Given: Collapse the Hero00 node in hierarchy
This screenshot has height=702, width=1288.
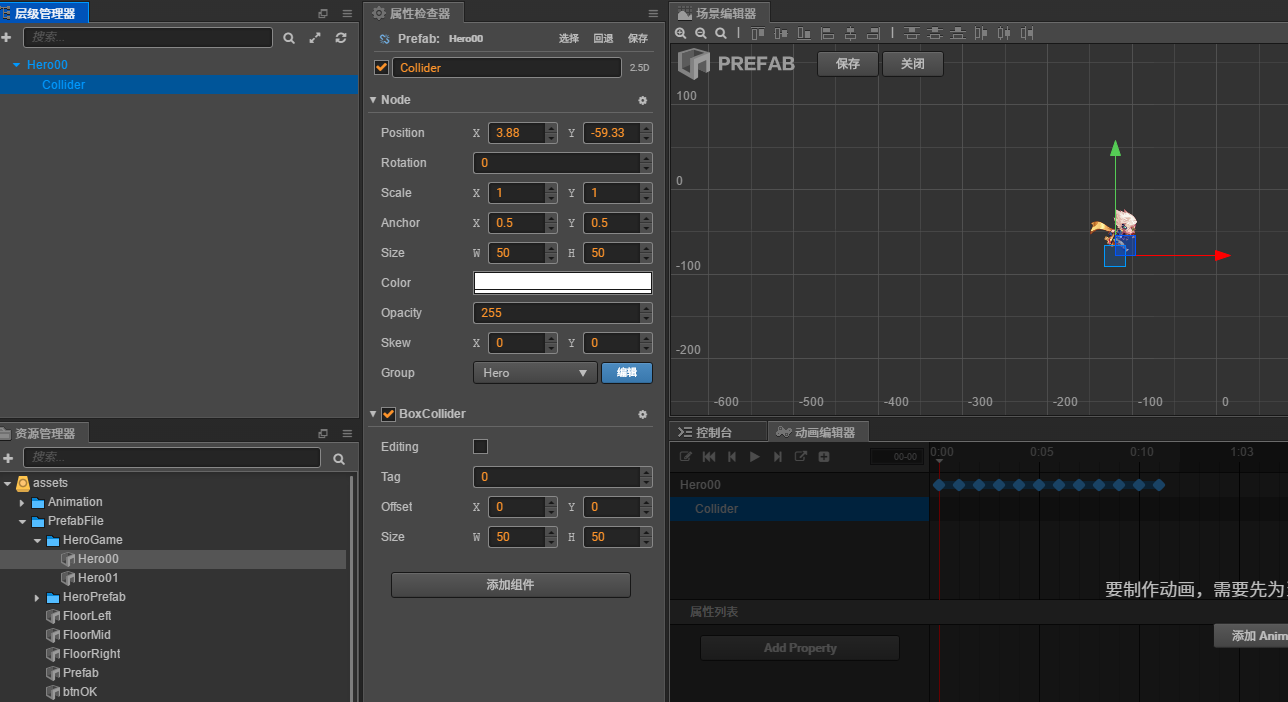Looking at the screenshot, I should [16, 65].
